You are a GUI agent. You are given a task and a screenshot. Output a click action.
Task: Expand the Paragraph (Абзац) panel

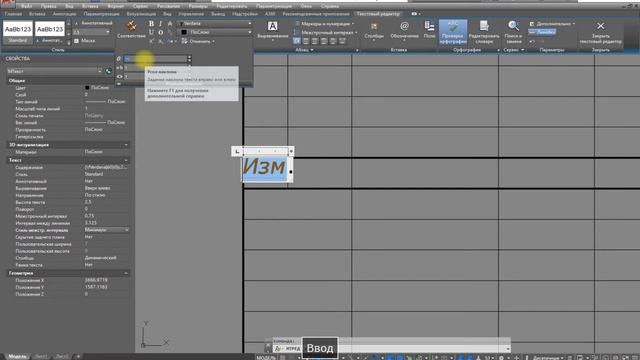pyautogui.click(x=304, y=50)
